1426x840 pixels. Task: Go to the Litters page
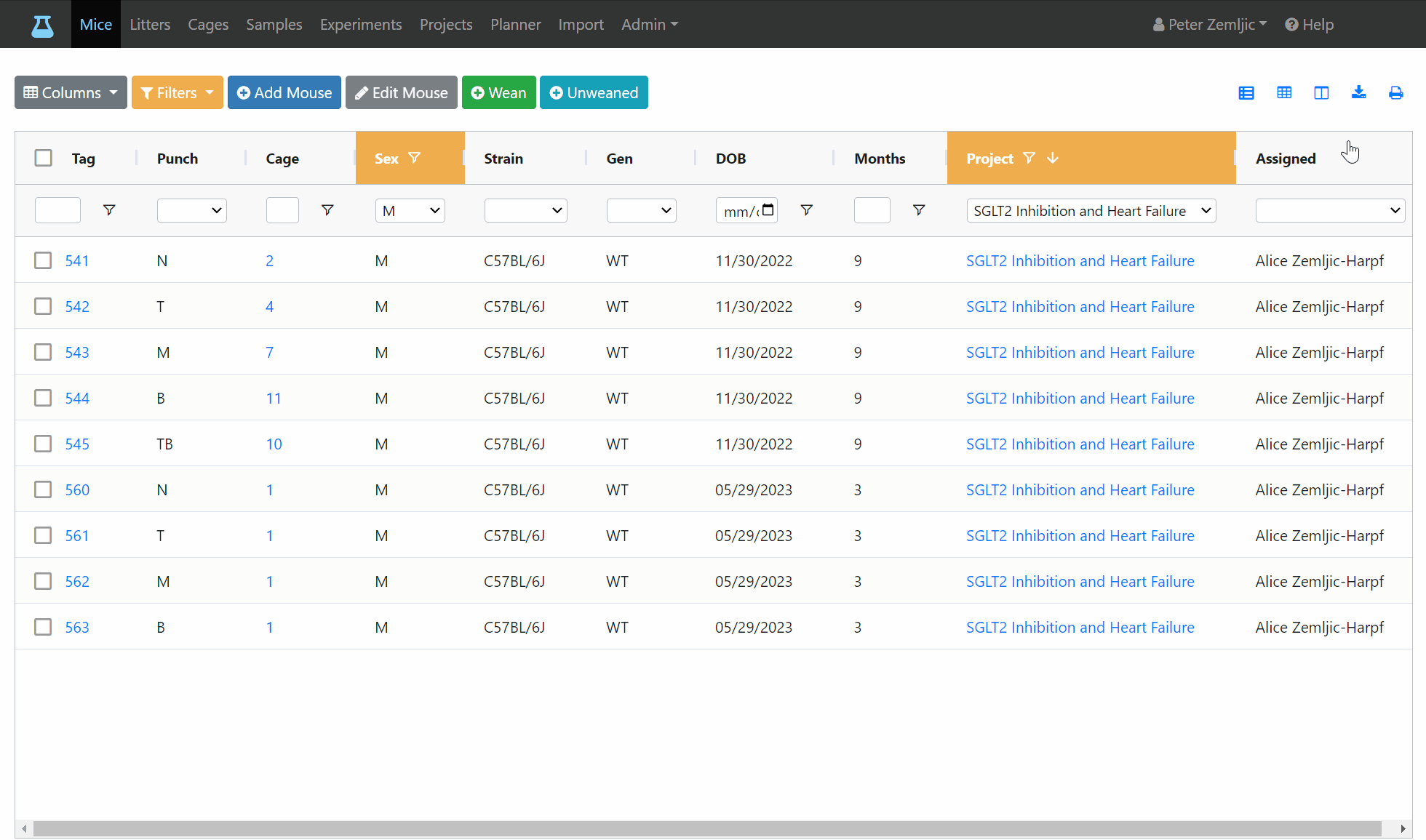[150, 25]
